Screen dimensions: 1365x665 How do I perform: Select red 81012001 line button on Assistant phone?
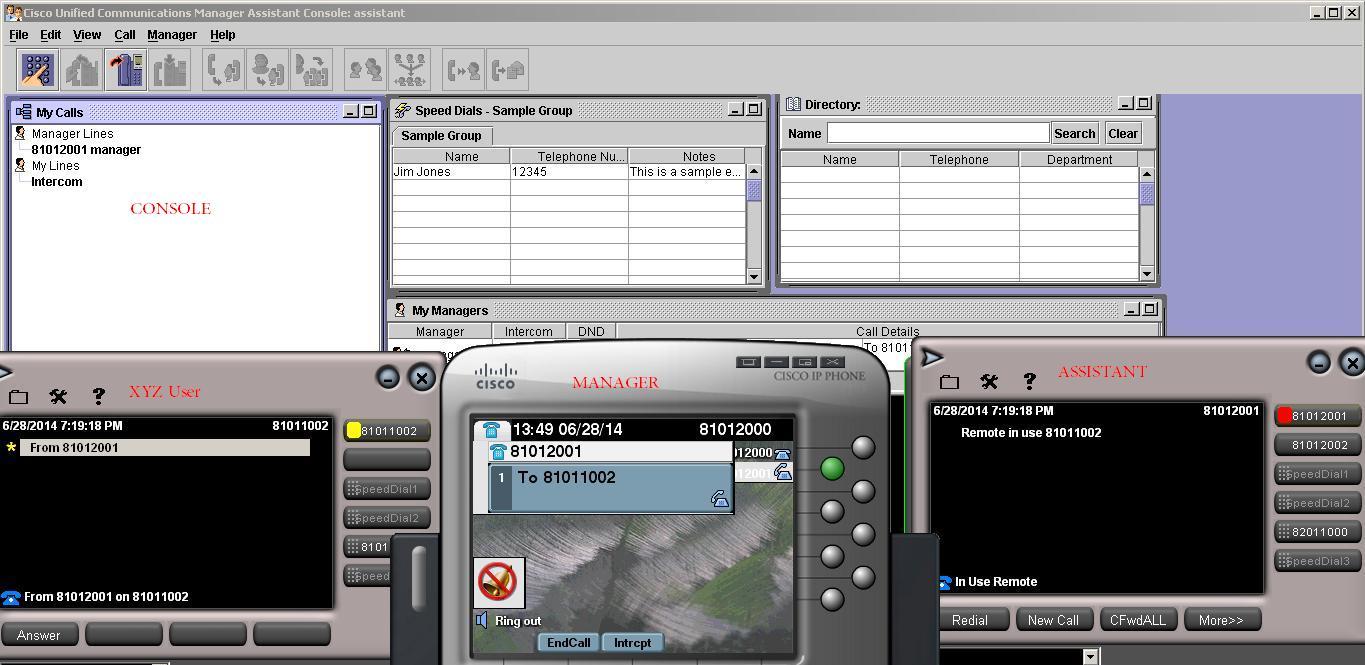pyautogui.click(x=1318, y=416)
